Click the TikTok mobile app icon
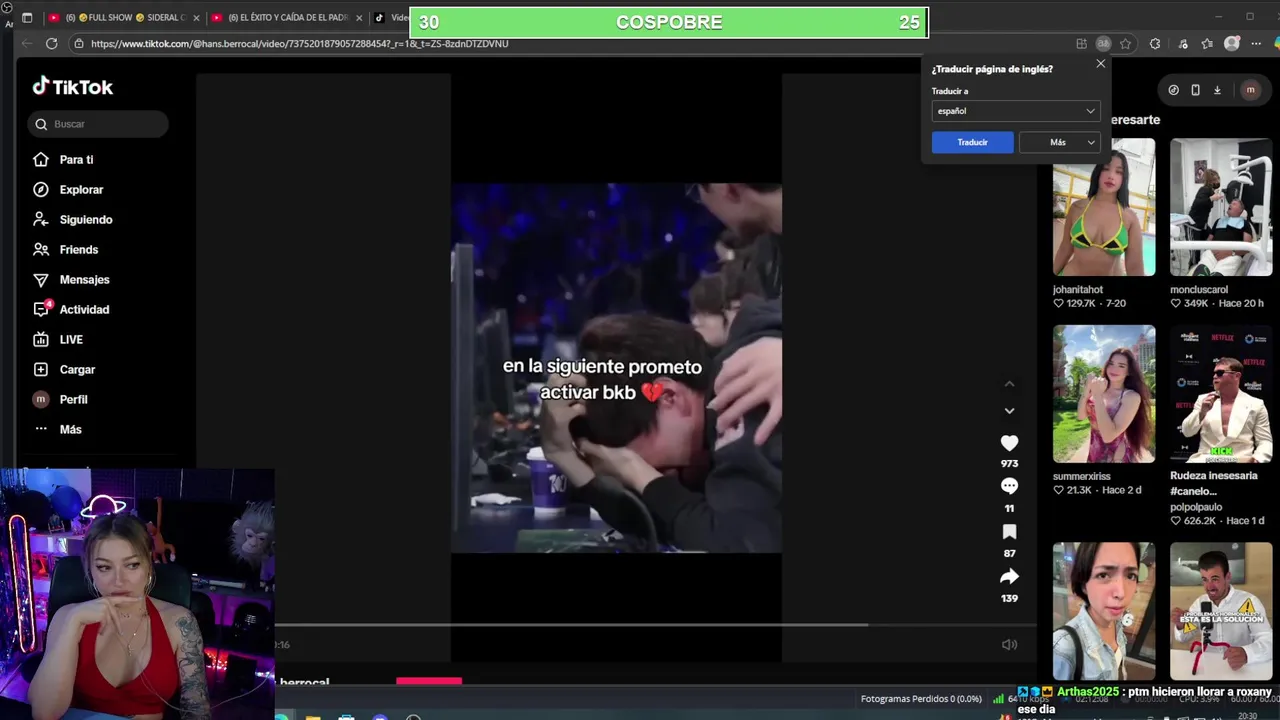 (x=1195, y=90)
